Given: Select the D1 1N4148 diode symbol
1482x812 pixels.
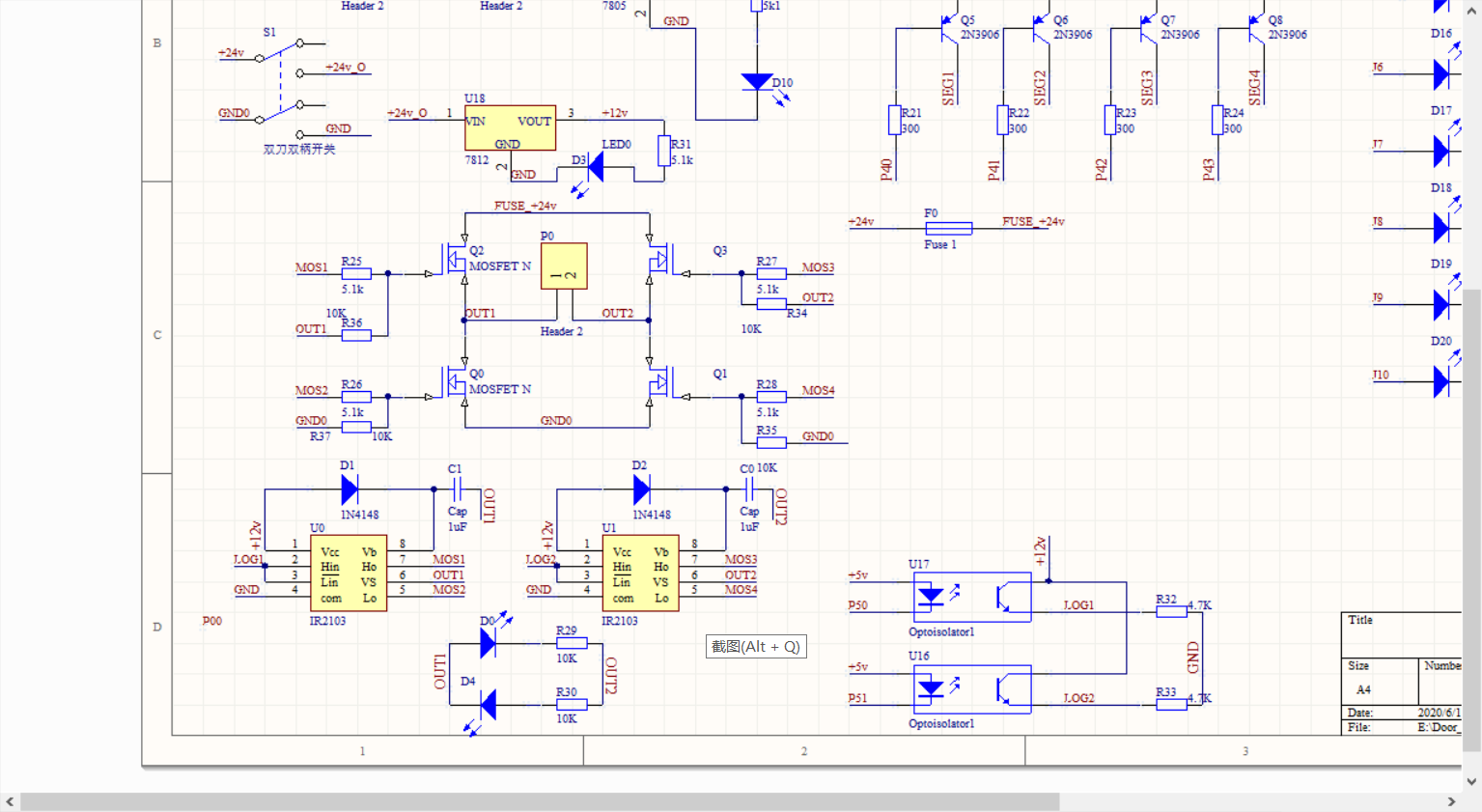Looking at the screenshot, I should click(x=350, y=490).
